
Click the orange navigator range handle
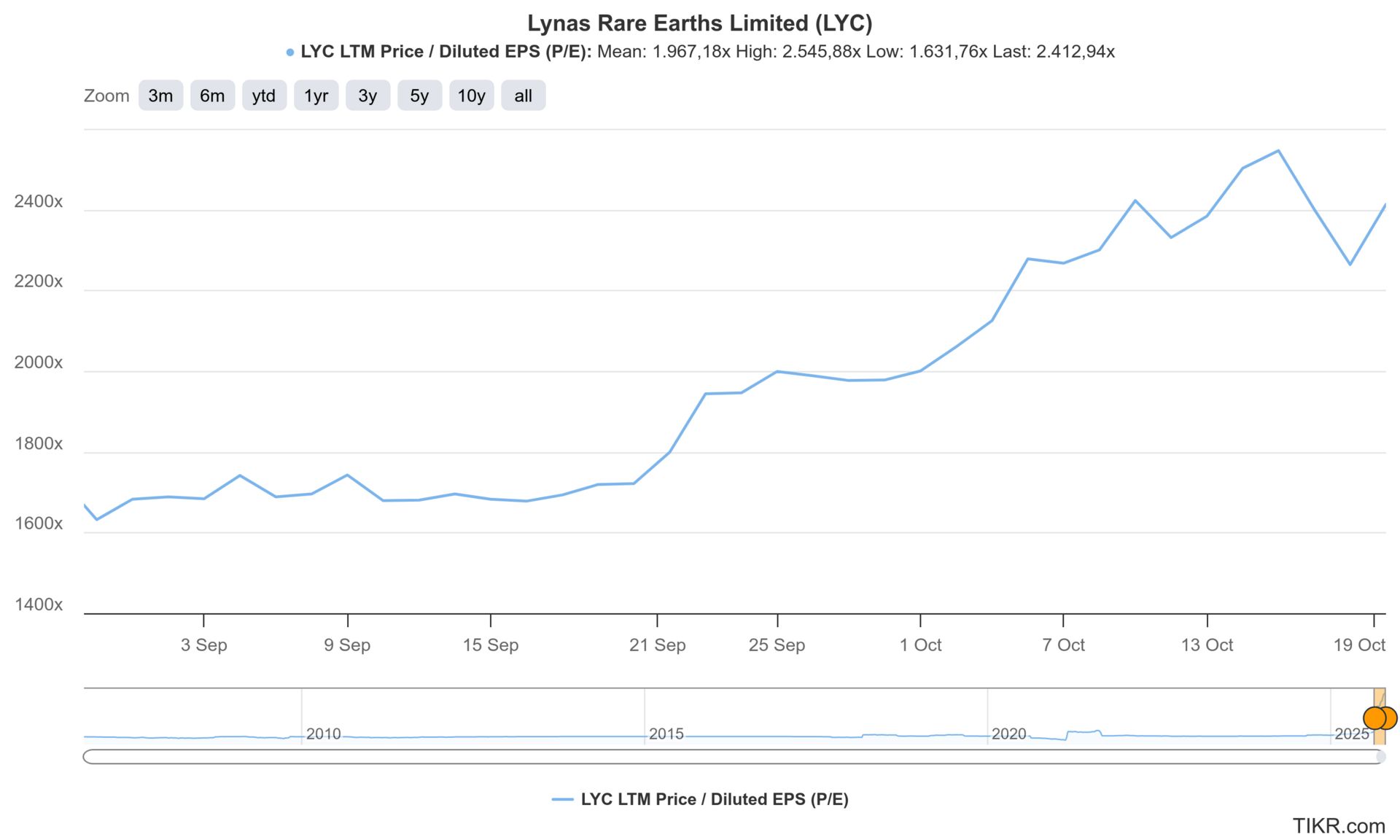coord(1375,718)
